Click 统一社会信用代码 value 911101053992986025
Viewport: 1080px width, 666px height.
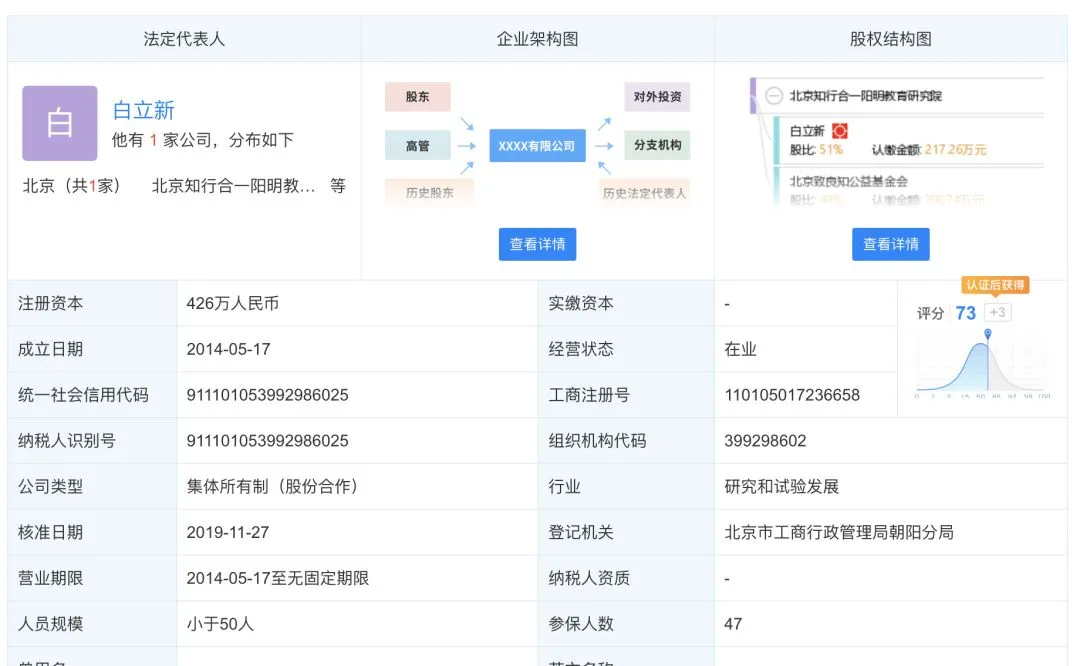[x=267, y=395]
